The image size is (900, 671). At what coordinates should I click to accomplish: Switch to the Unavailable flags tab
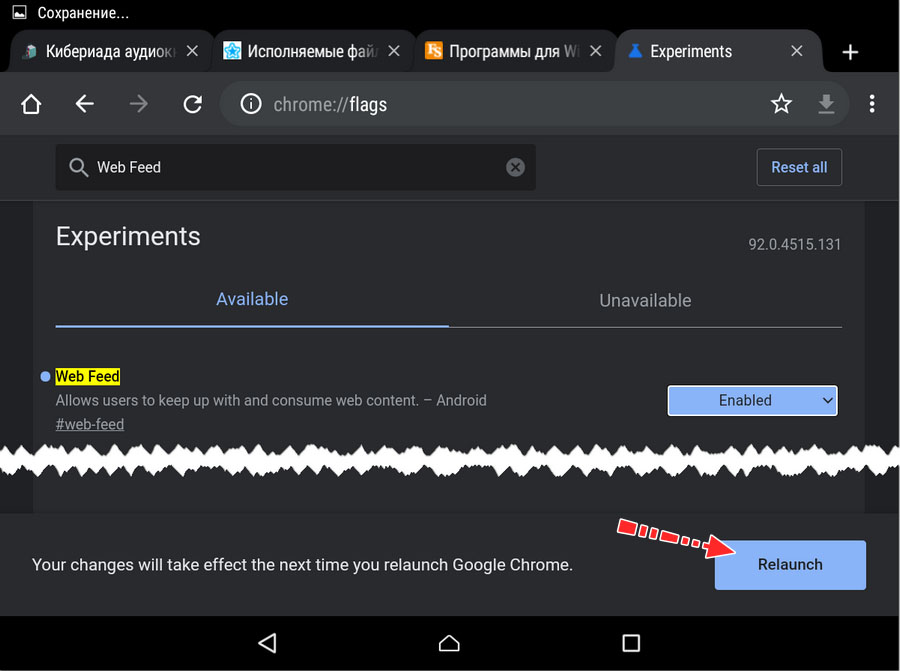[645, 300]
